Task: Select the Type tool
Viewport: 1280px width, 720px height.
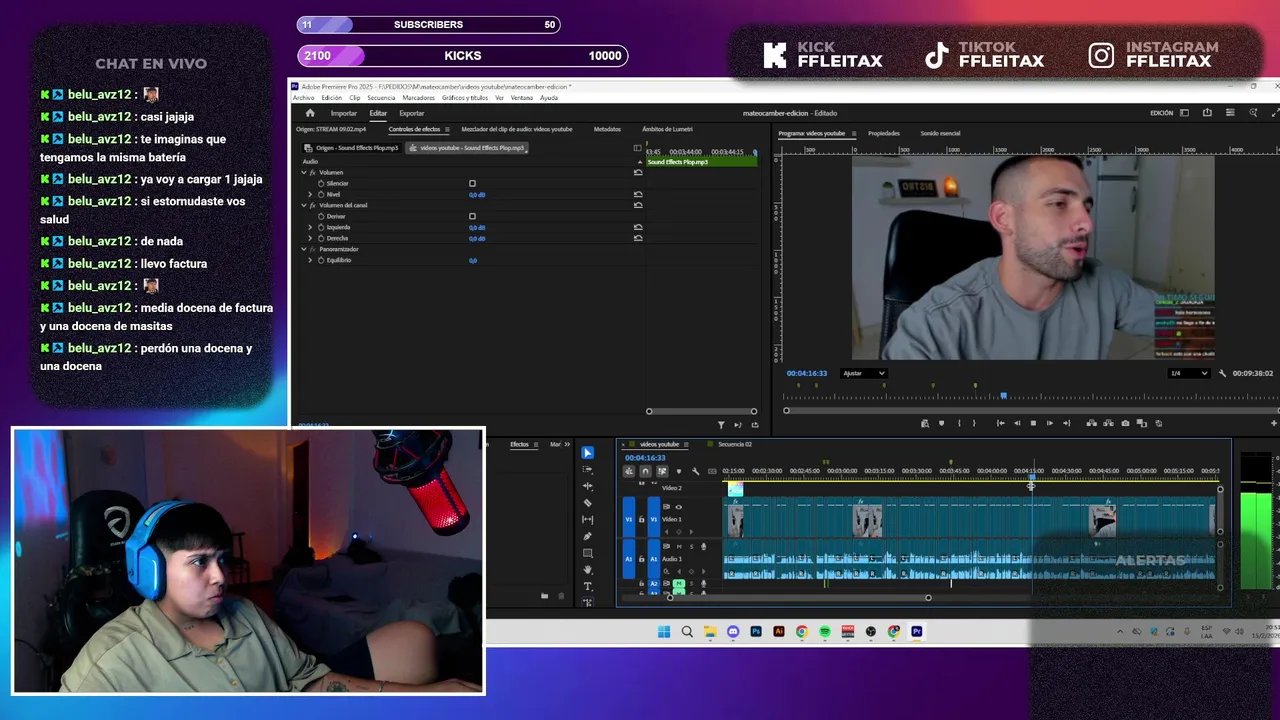Action: (x=587, y=586)
